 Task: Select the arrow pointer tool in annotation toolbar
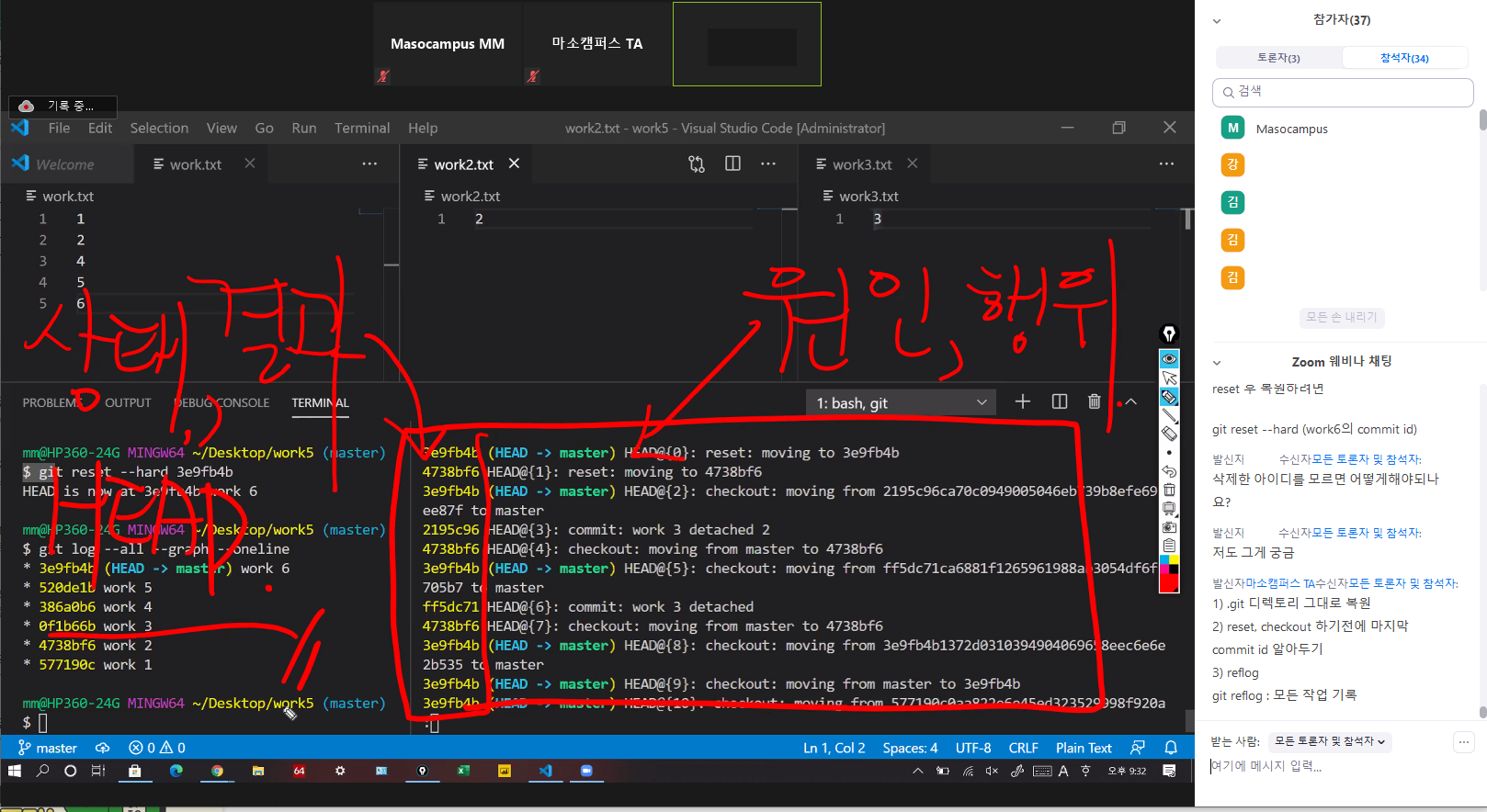tap(1169, 378)
